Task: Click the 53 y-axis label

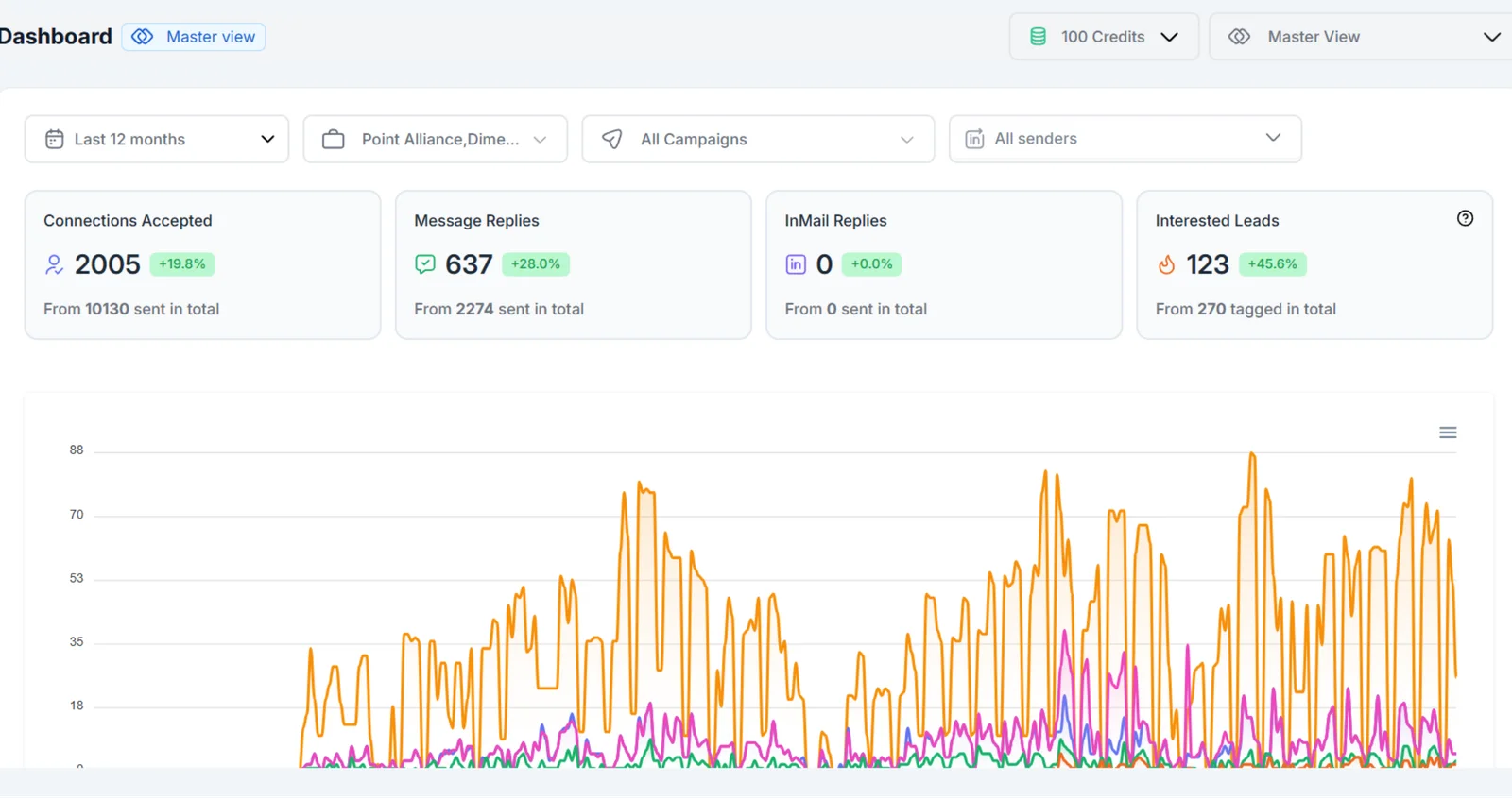Action: pos(77,578)
